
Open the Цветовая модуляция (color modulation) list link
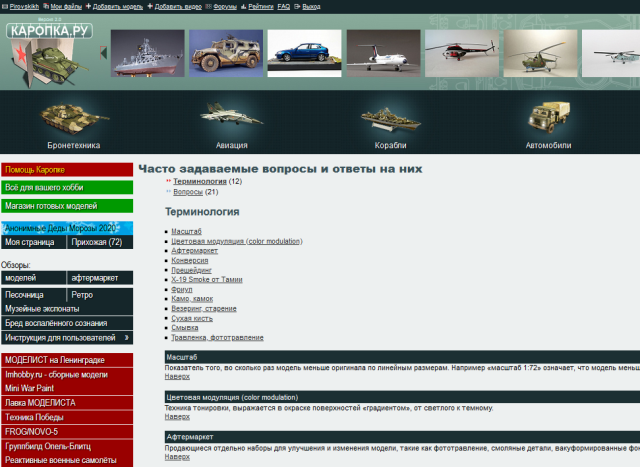tap(237, 241)
